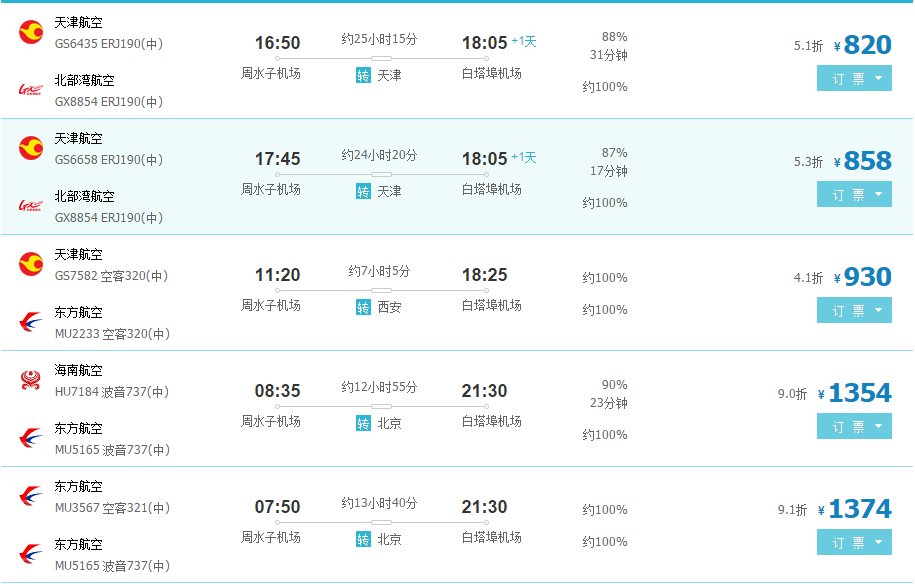Expand the 订票 dropdown arrow for ¥820 fare
Viewport: 915px width, 584px height.
click(877, 79)
